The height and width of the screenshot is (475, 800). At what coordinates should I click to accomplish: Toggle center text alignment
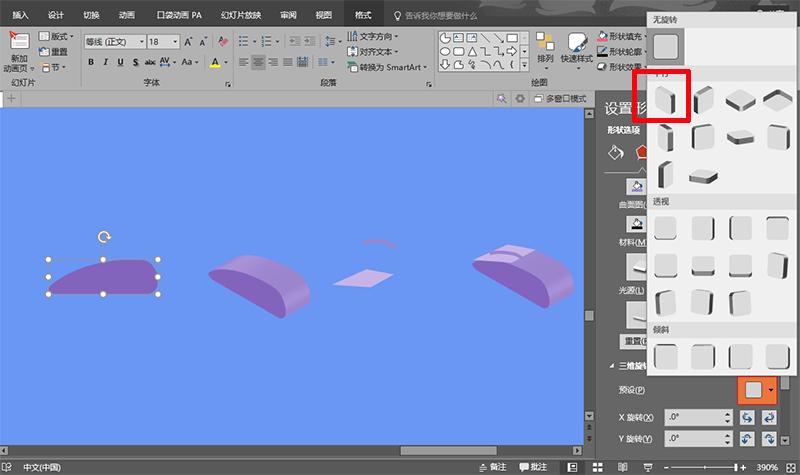tap(259, 62)
